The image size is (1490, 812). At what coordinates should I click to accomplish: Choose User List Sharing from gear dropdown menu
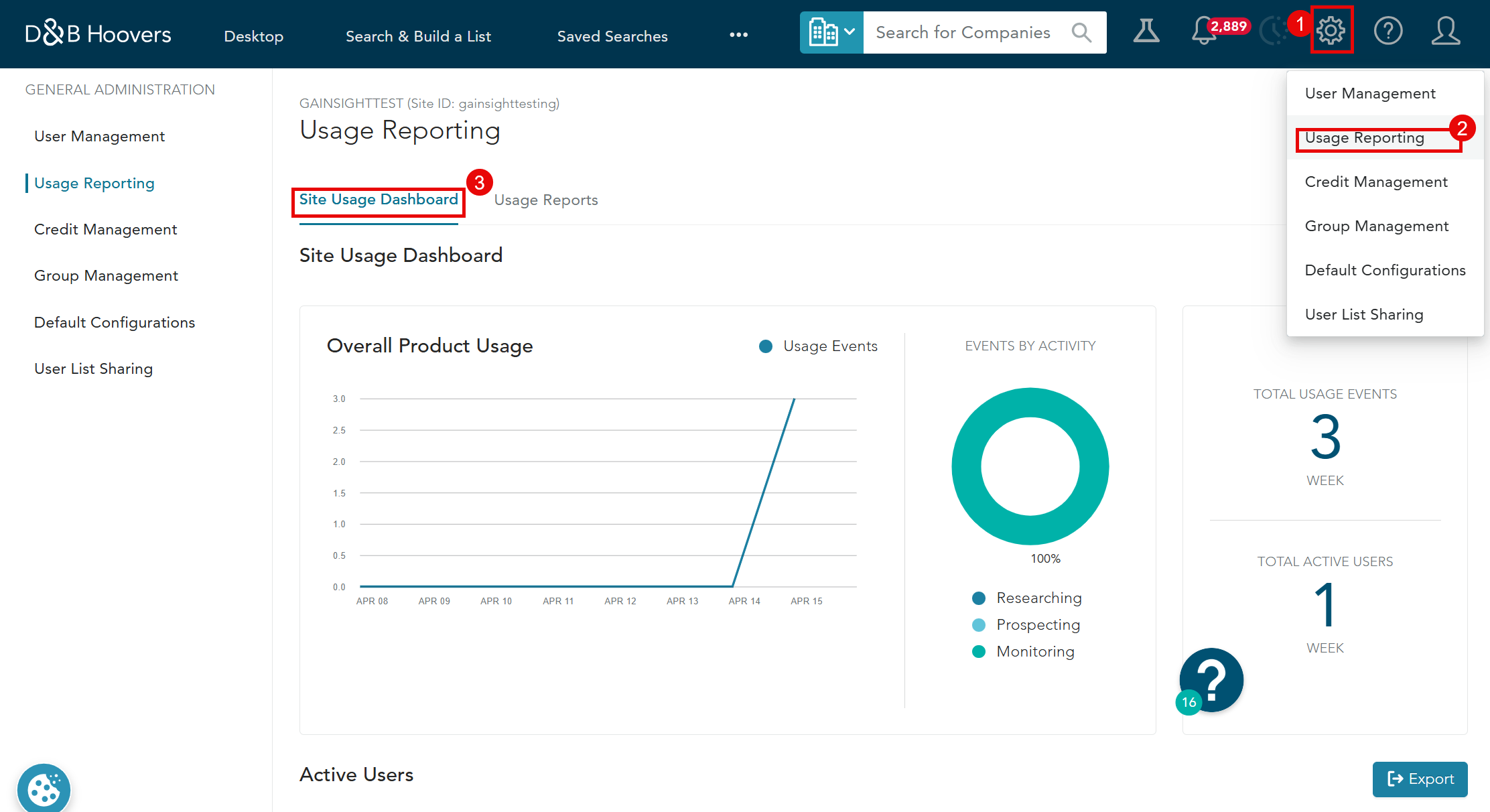point(1385,314)
